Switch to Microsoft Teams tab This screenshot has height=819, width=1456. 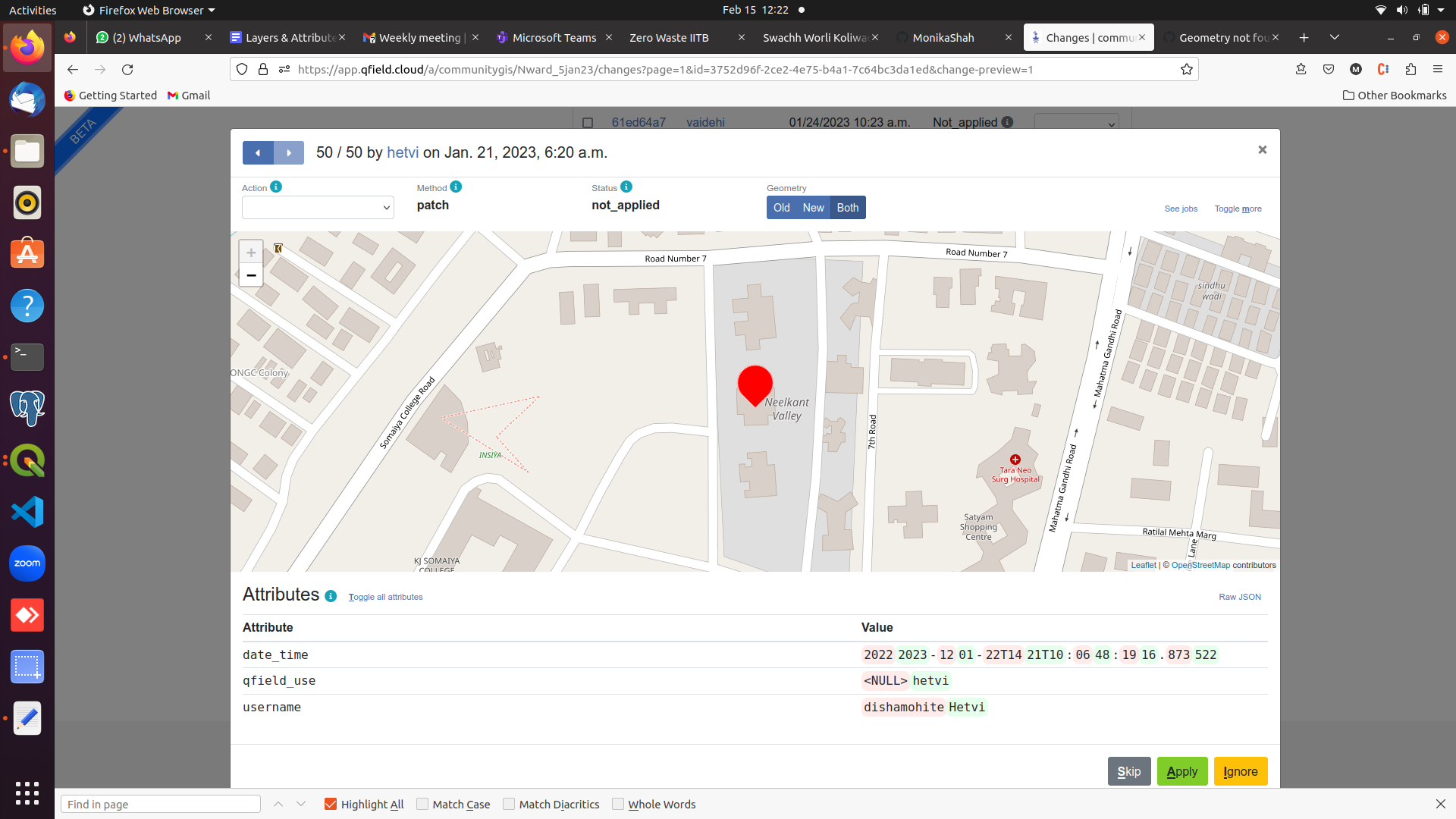click(554, 37)
